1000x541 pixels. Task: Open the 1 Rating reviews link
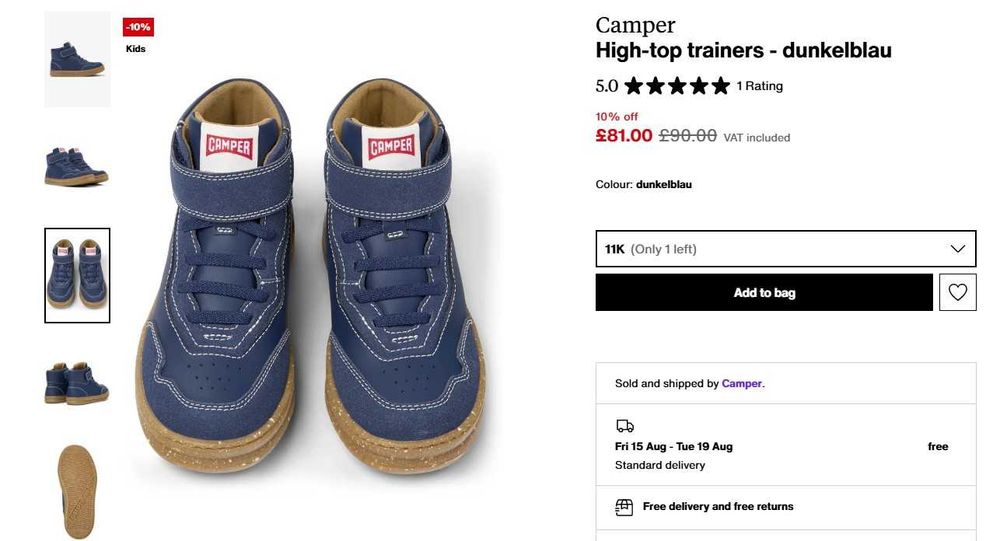click(x=760, y=86)
